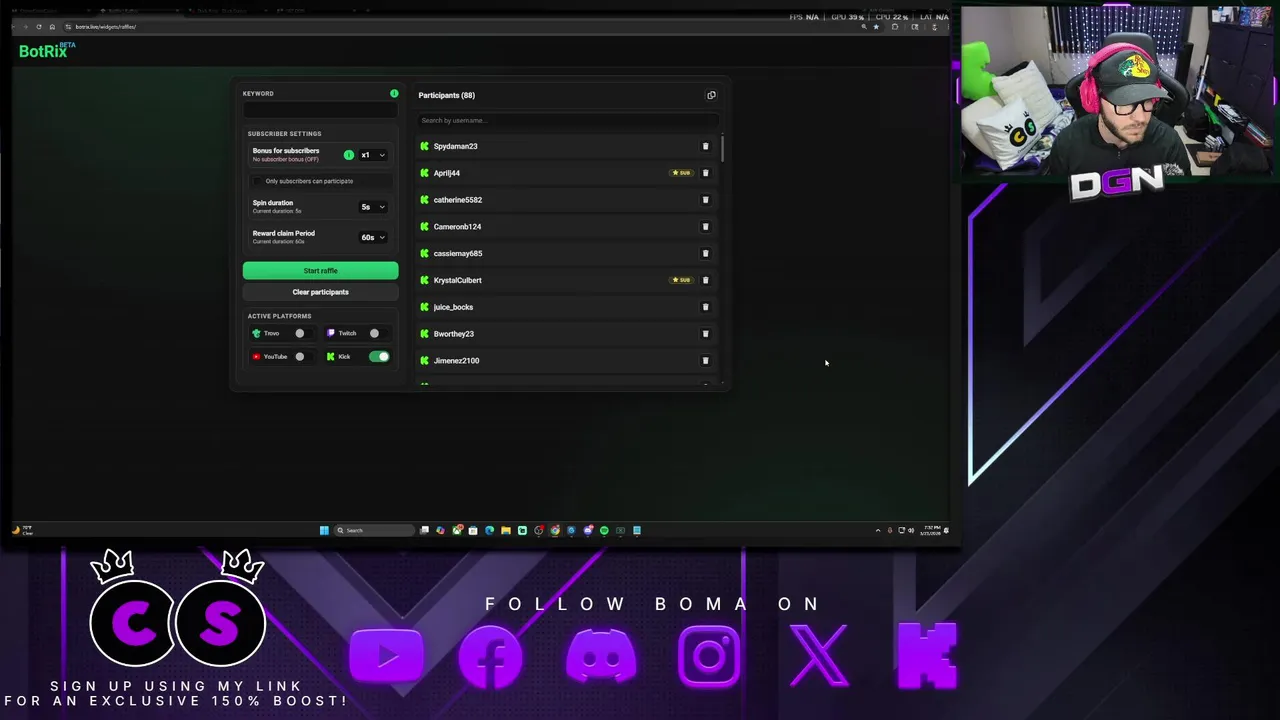
Task: Remove KrystalCulbert via trash icon
Action: tap(705, 280)
